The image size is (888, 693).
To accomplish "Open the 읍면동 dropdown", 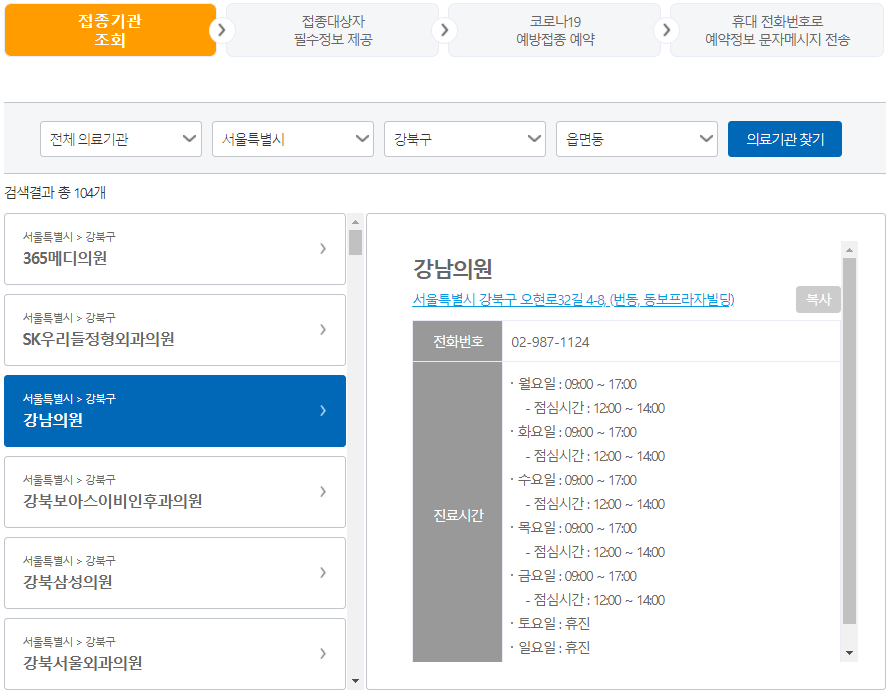I will tap(637, 139).
